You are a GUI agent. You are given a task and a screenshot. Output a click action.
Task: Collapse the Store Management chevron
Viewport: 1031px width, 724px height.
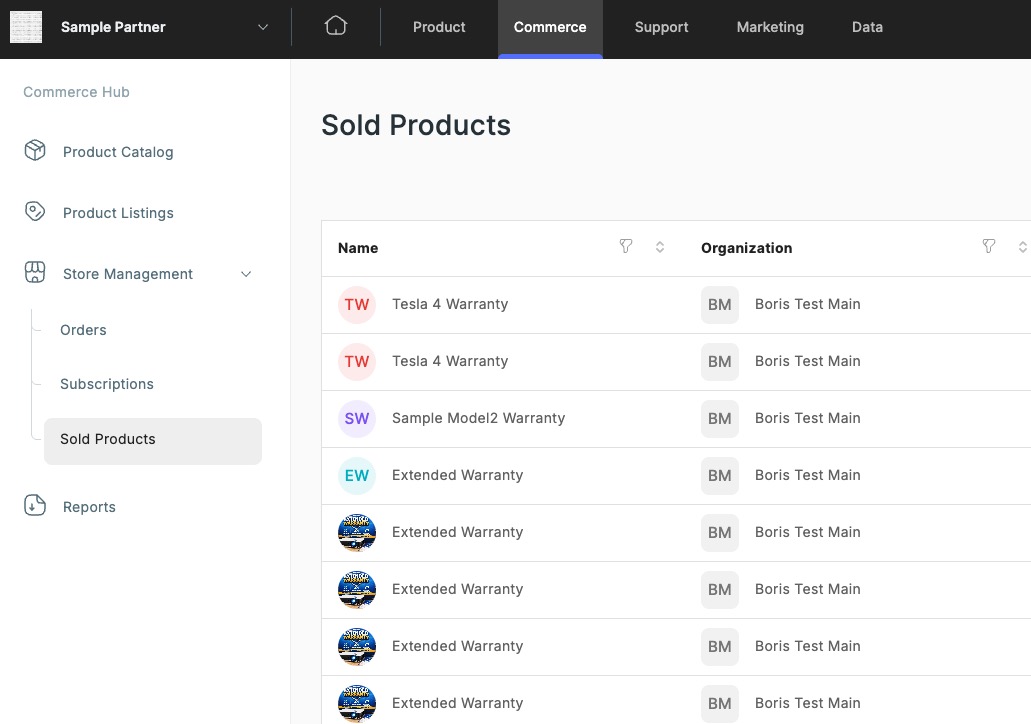point(246,274)
